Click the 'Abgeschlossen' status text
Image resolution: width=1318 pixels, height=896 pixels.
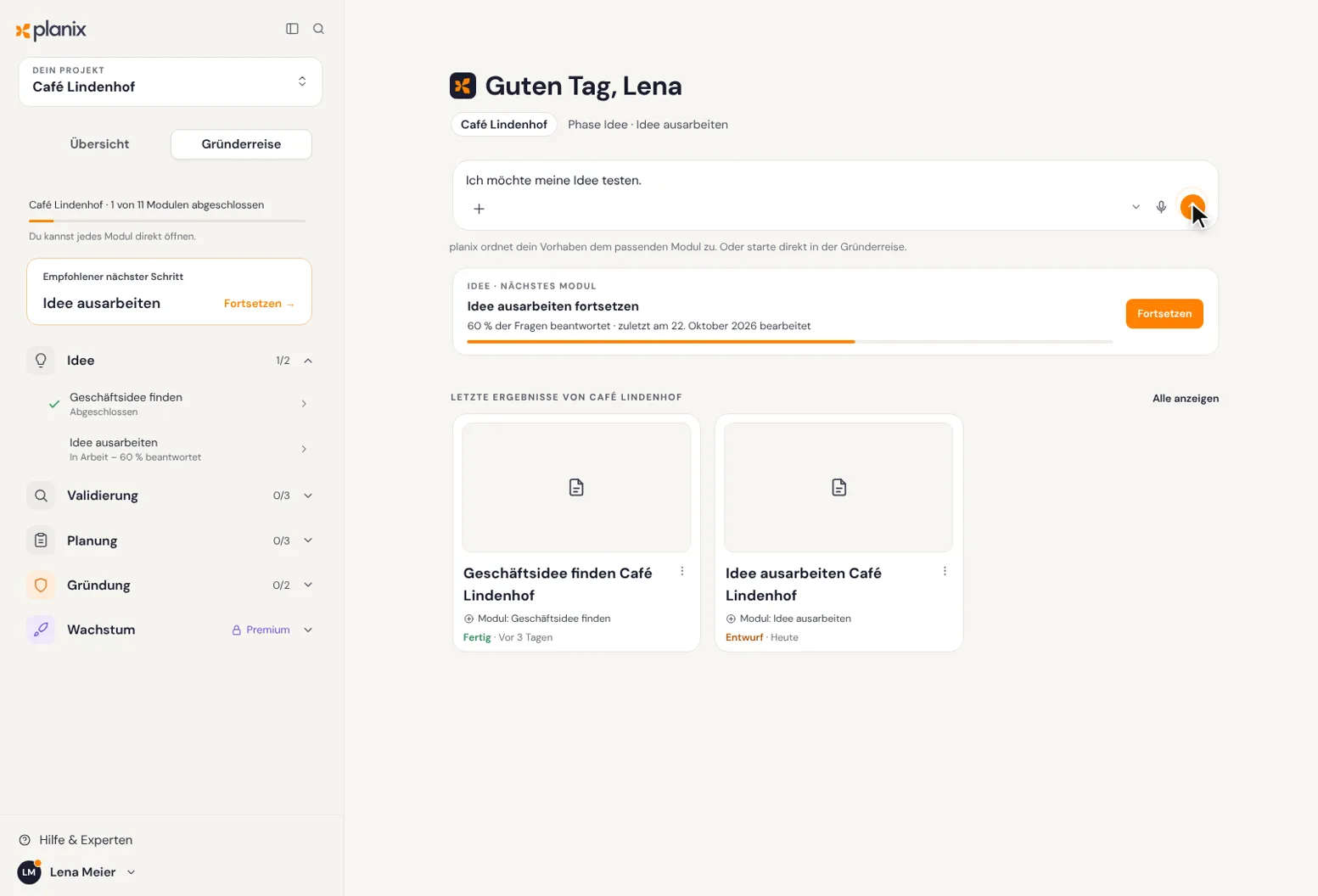pos(104,412)
